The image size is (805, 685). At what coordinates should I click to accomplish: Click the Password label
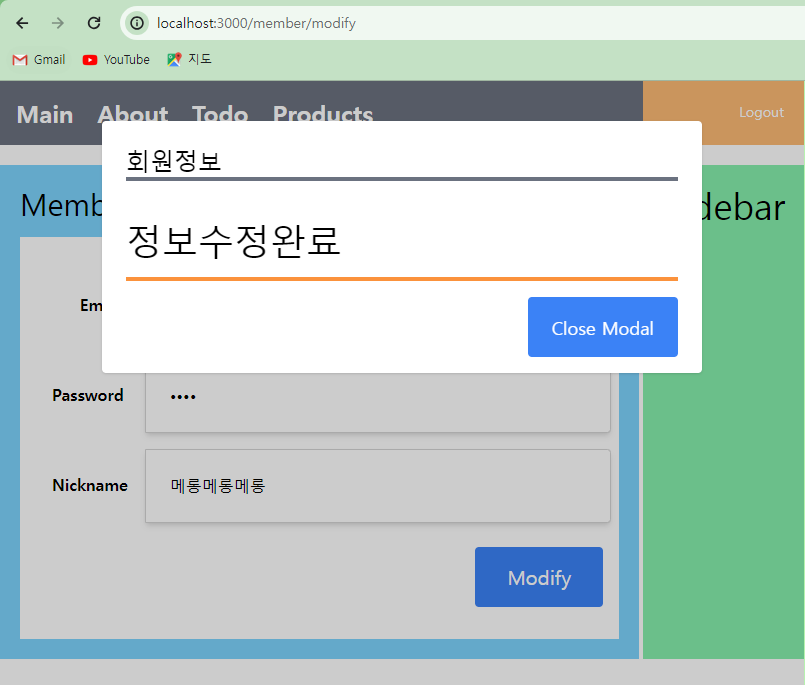point(88,395)
